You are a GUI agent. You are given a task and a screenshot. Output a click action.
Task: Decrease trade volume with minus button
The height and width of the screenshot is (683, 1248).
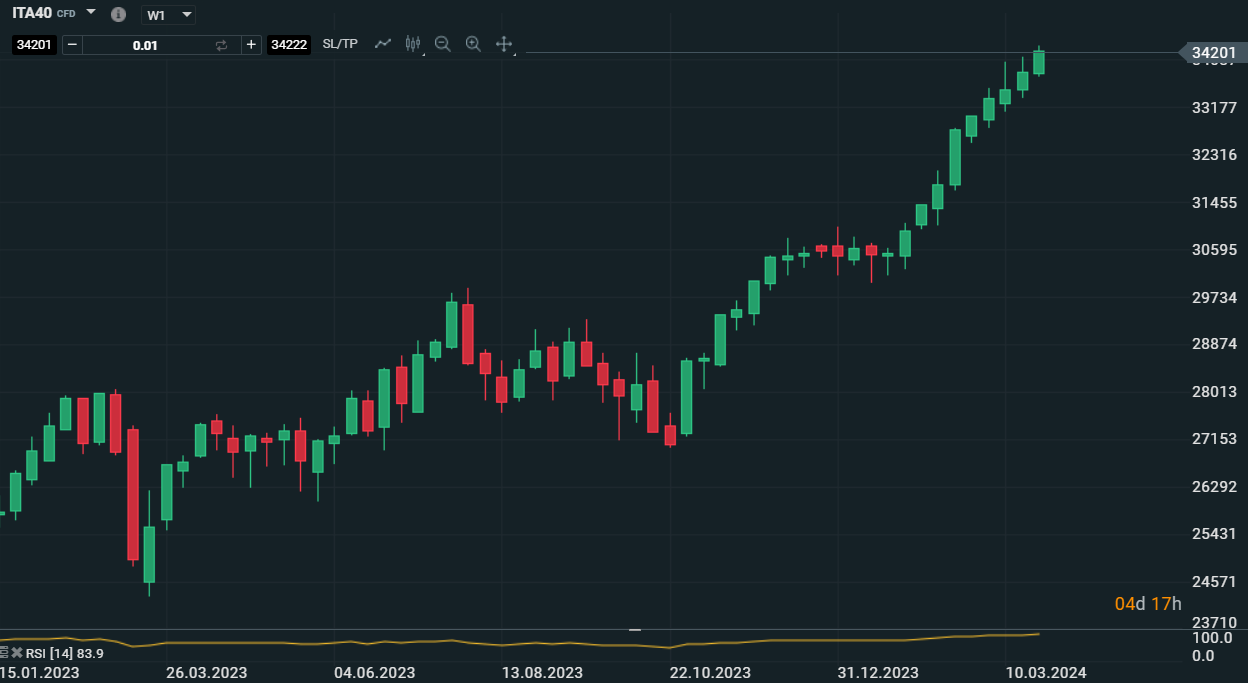pyautogui.click(x=73, y=45)
